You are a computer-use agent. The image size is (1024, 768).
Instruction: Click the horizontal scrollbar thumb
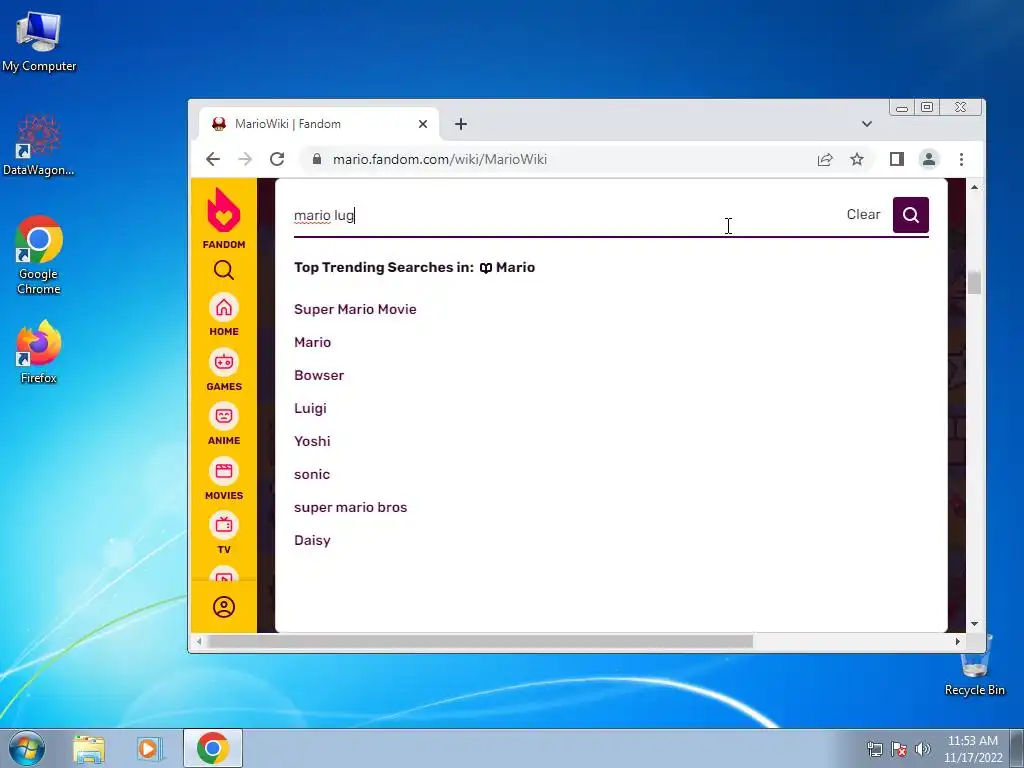tap(480, 642)
